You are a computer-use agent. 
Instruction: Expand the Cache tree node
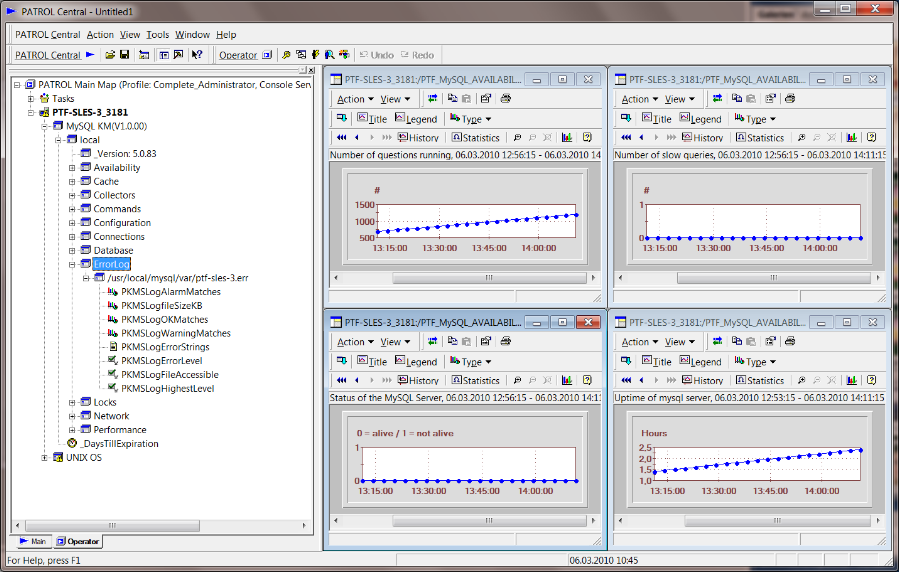click(x=72, y=181)
